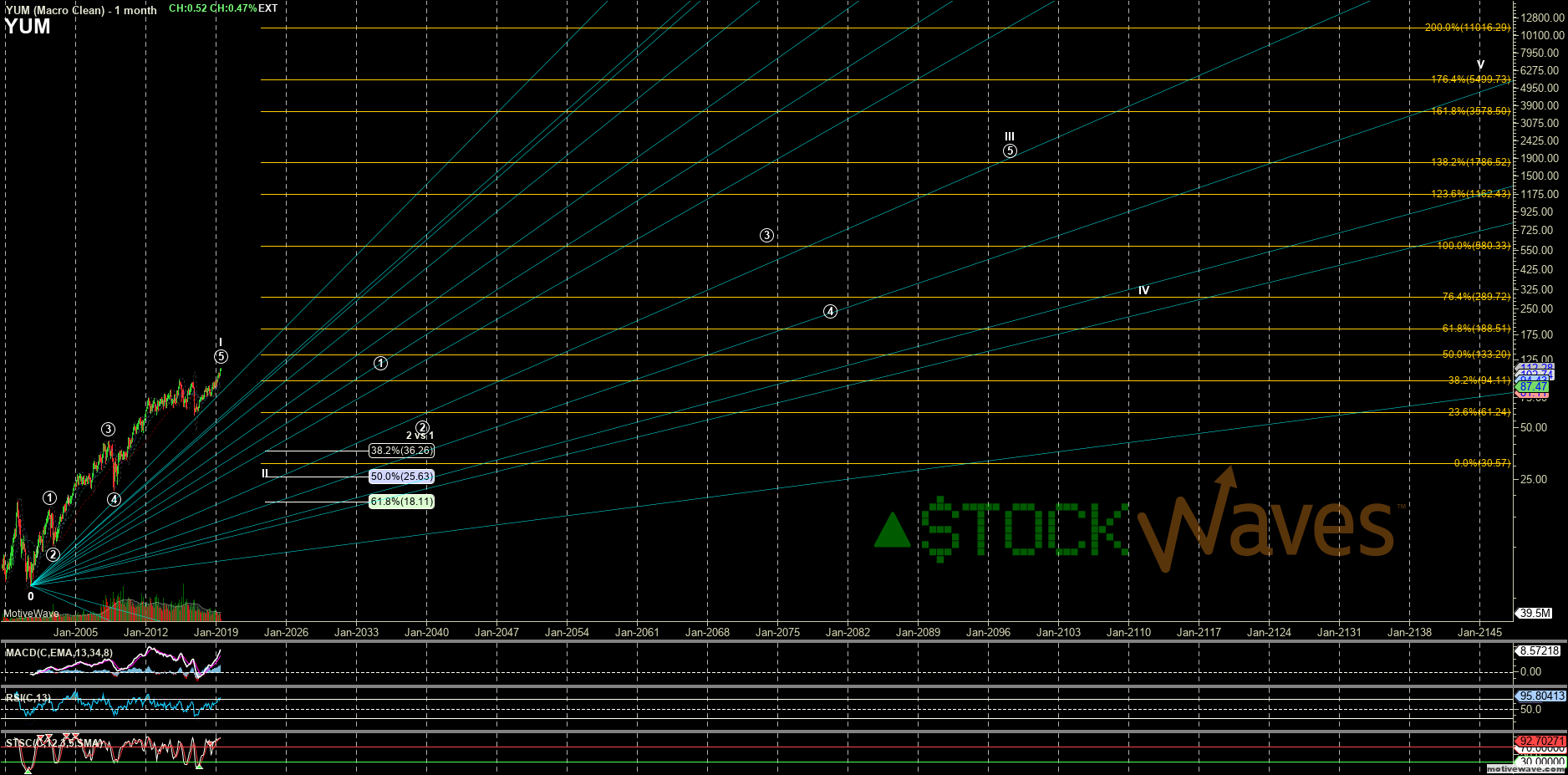This screenshot has width=1568, height=775.
Task: Click the Jan-2061 date axis label
Action: (x=638, y=632)
